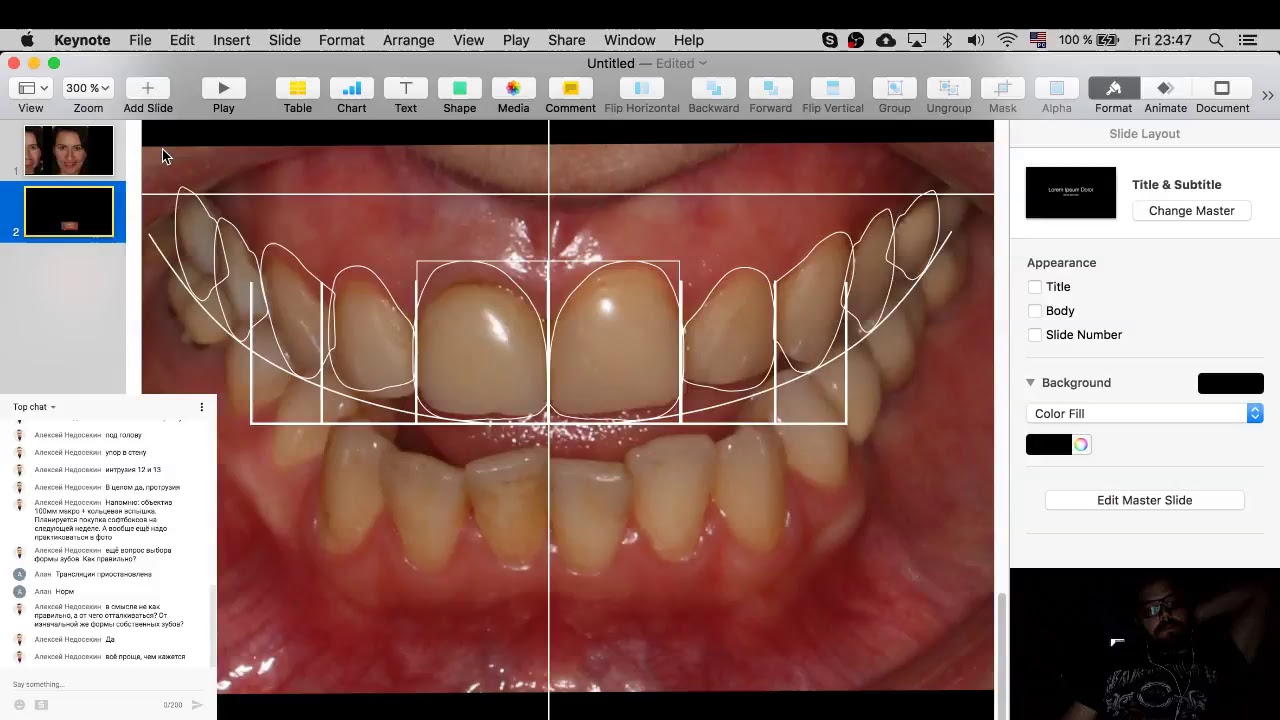Click Edit Master Slide button

[x=1144, y=500]
